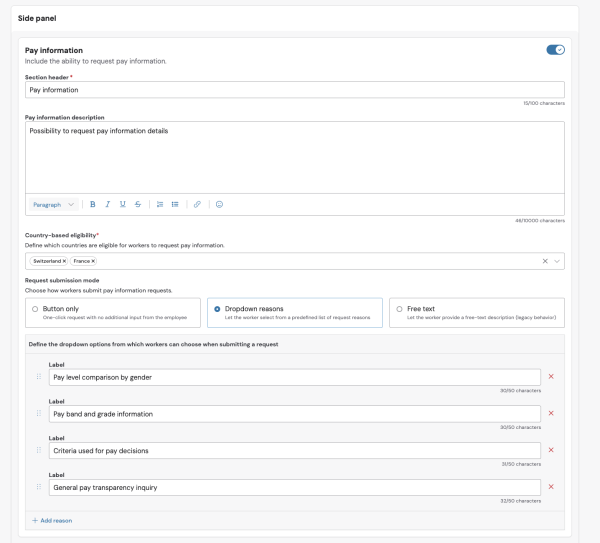Select the Button only submission mode
The image size is (600, 543).
(113, 313)
